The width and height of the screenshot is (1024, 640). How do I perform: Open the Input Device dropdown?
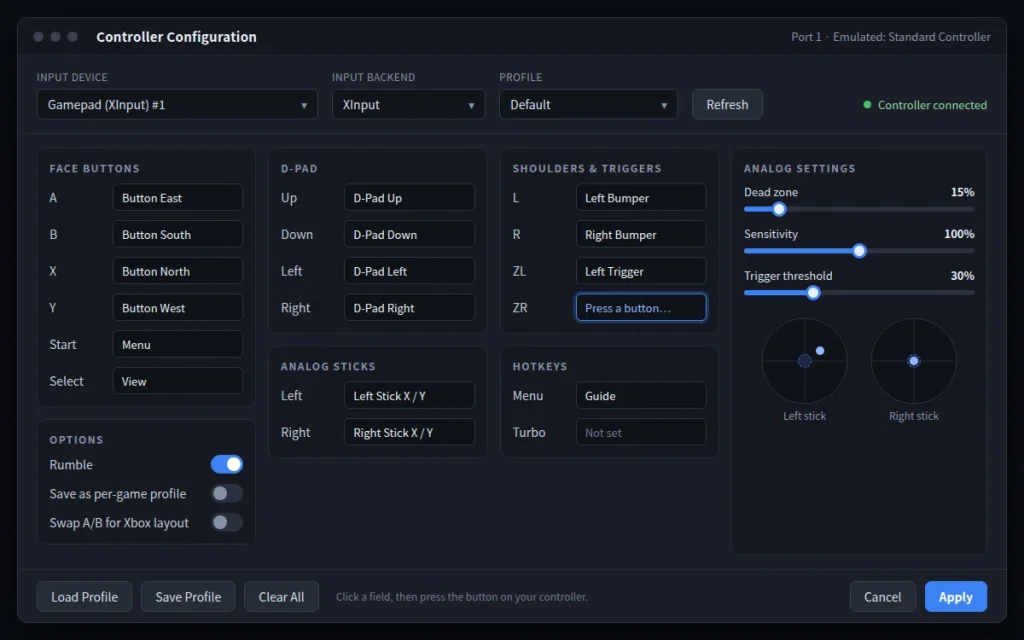tap(177, 104)
